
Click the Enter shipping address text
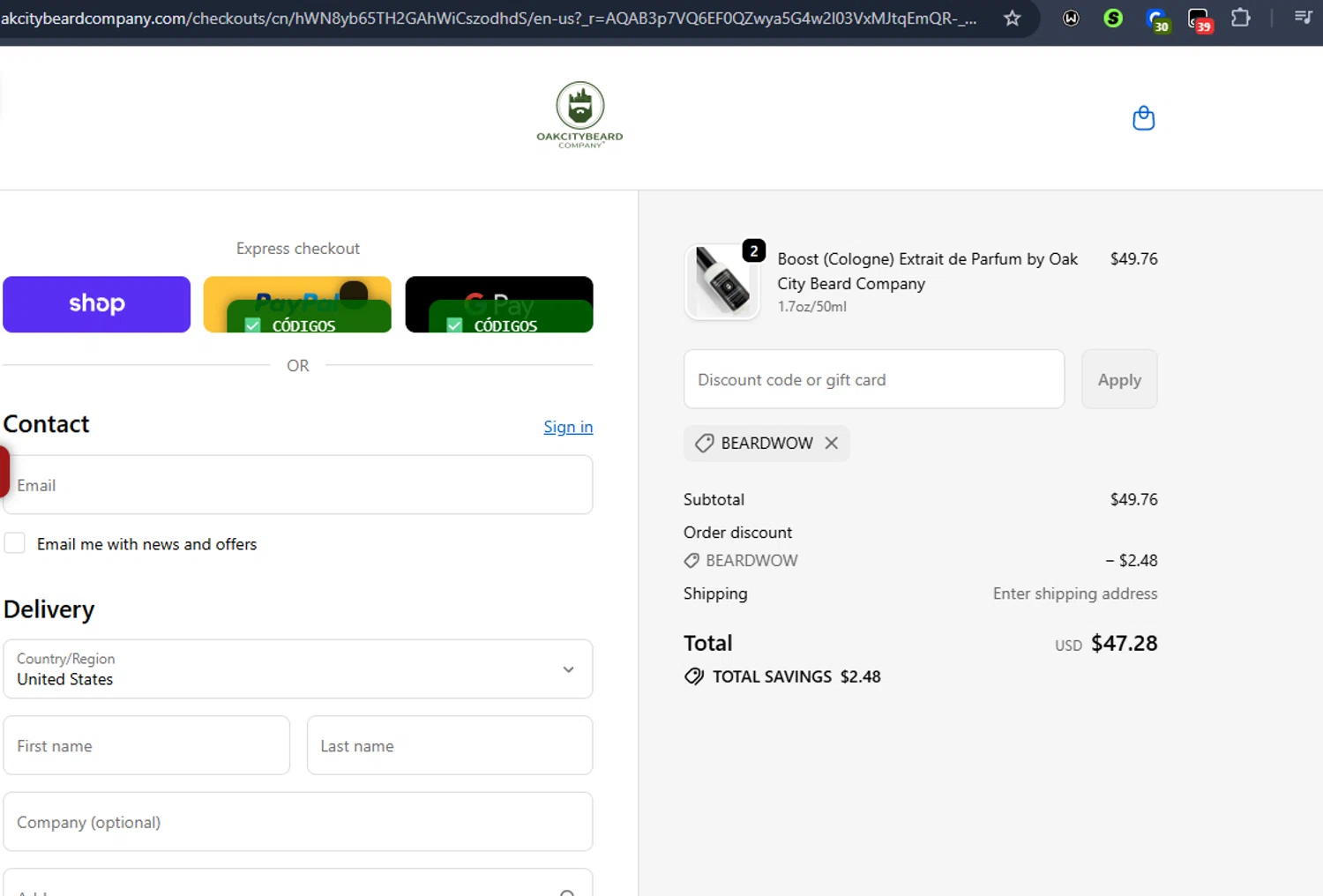[x=1075, y=594]
